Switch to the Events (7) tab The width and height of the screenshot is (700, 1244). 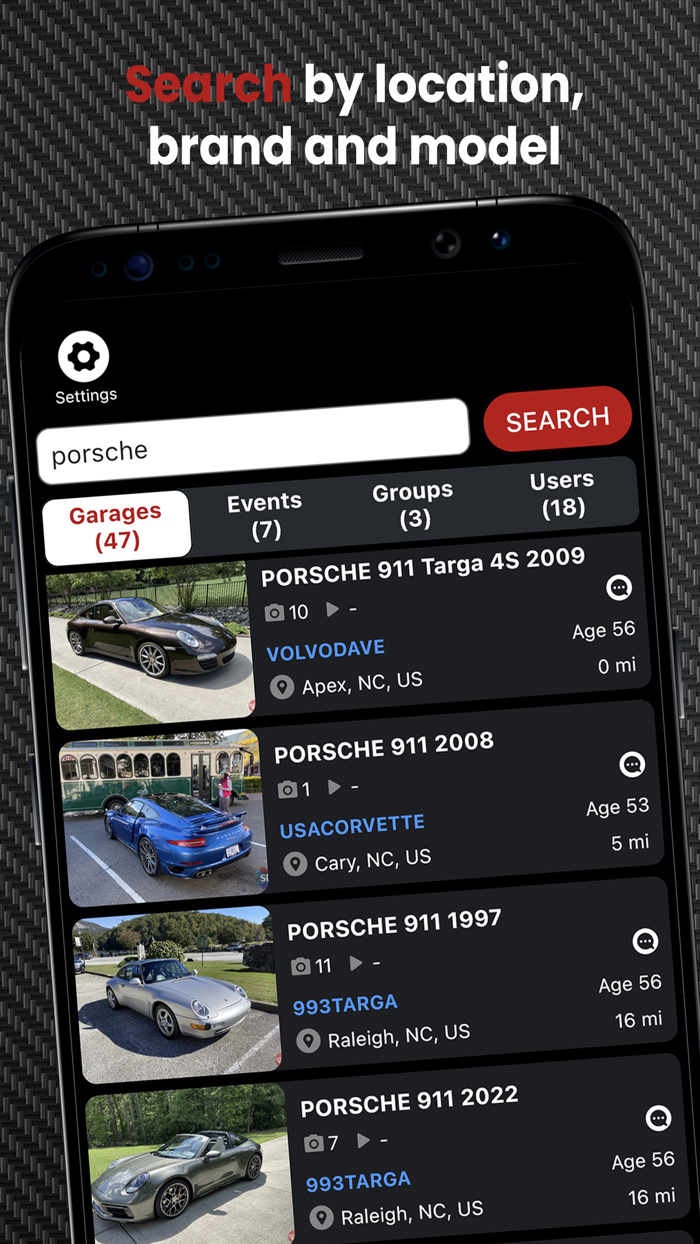point(264,516)
